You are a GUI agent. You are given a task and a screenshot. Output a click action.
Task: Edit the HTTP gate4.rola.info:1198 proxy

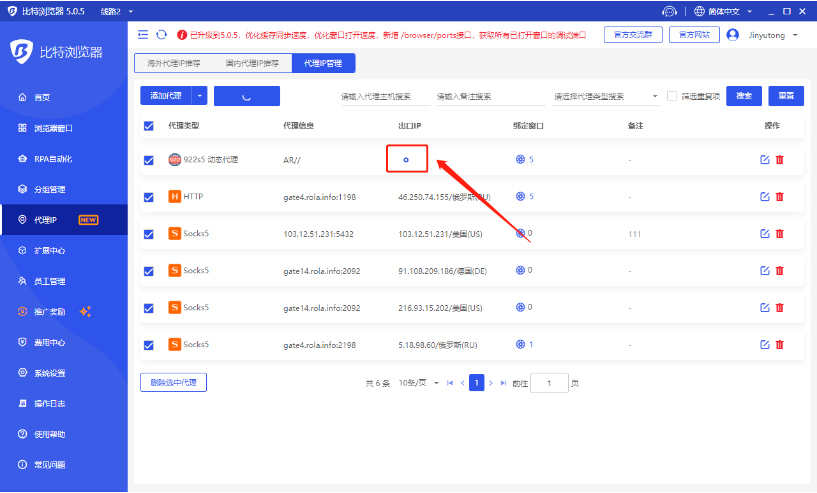(764, 196)
